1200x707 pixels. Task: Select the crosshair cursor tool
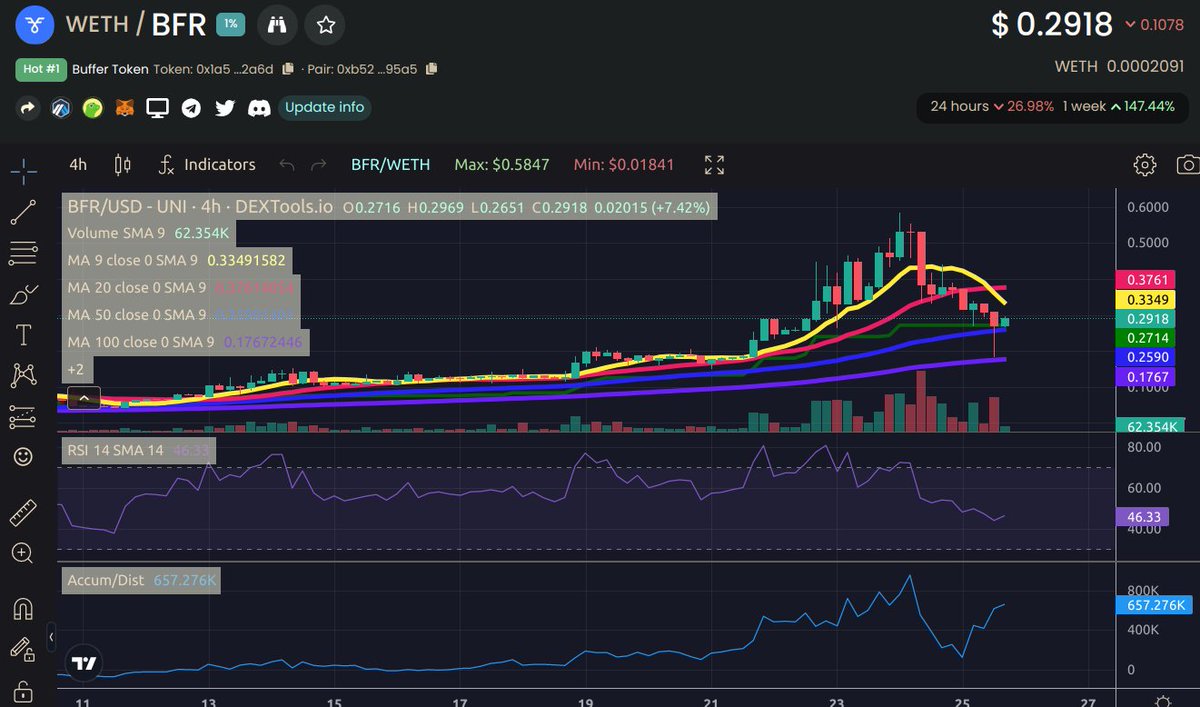tap(24, 170)
